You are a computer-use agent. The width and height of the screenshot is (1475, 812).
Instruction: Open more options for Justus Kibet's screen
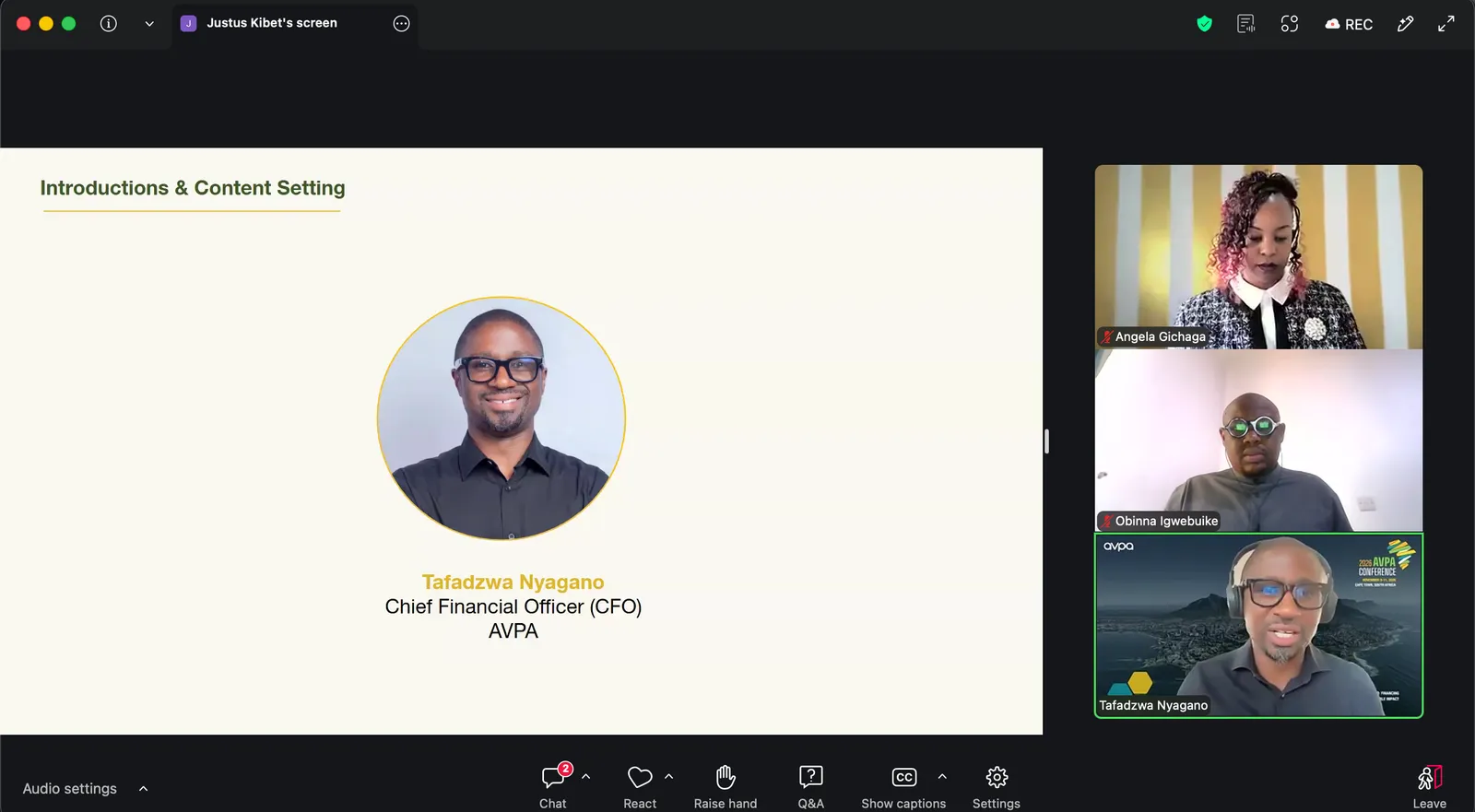401,24
